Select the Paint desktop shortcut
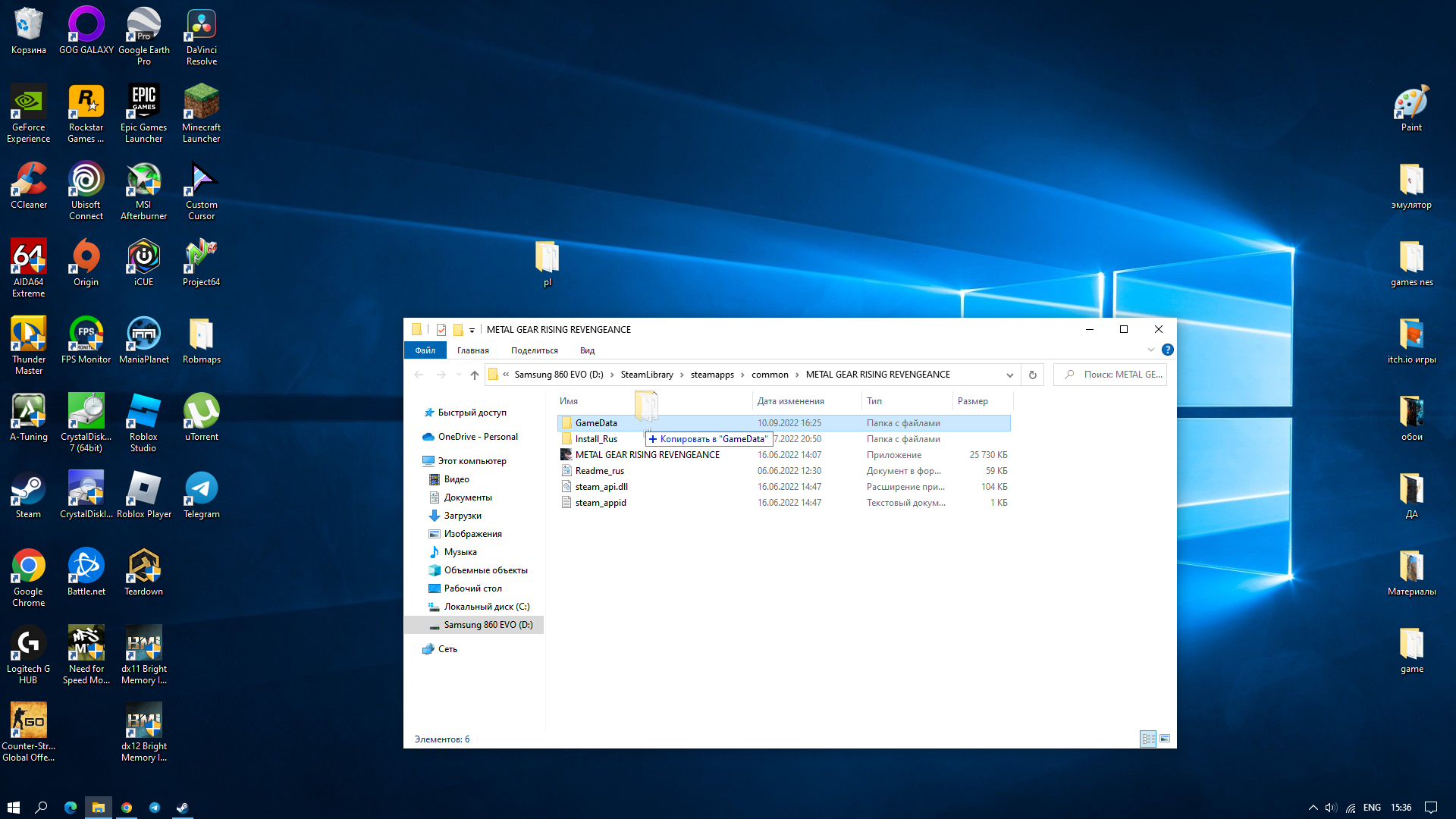Viewport: 1456px width, 819px height. coord(1412,108)
